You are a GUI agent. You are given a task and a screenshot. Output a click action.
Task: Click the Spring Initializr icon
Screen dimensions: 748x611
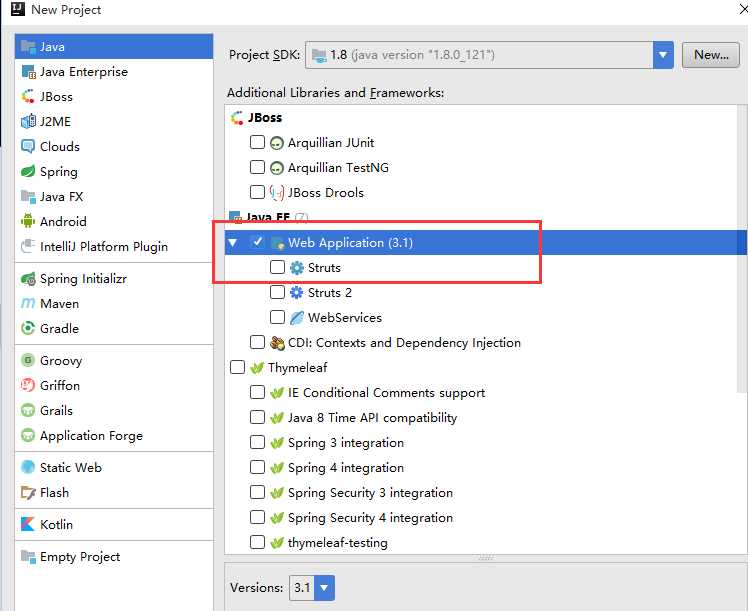(x=28, y=279)
